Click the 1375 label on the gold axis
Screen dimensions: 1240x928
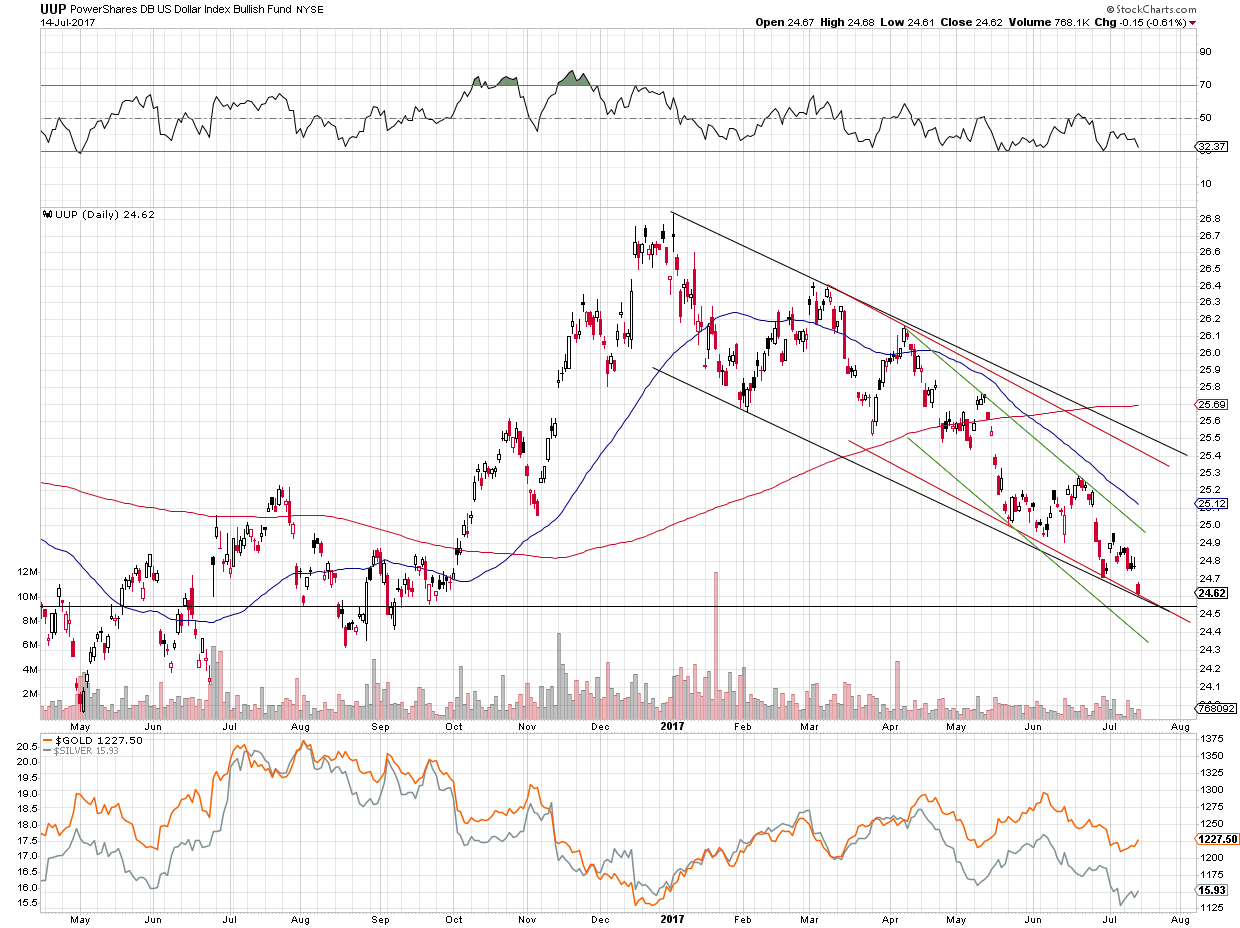1211,737
